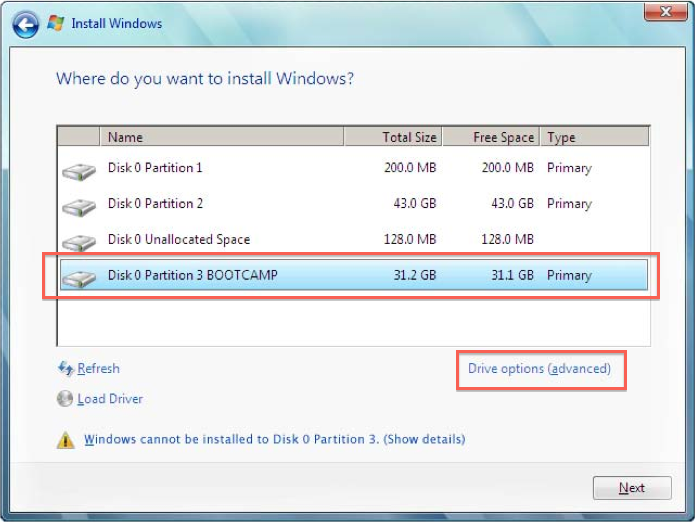Select Disk 0 Unallocated Space
Image resolution: width=698 pixels, height=525 pixels.
(x=353, y=240)
